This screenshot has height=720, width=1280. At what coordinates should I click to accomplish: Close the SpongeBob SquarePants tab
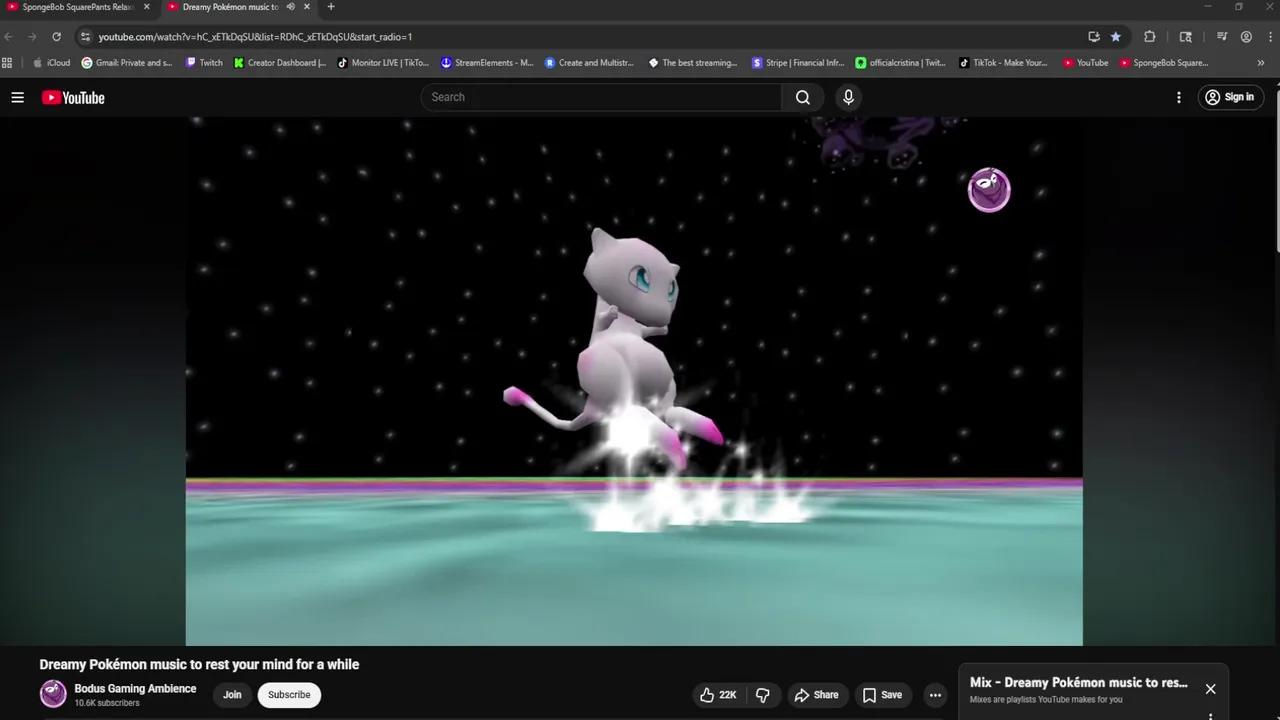pyautogui.click(x=146, y=7)
